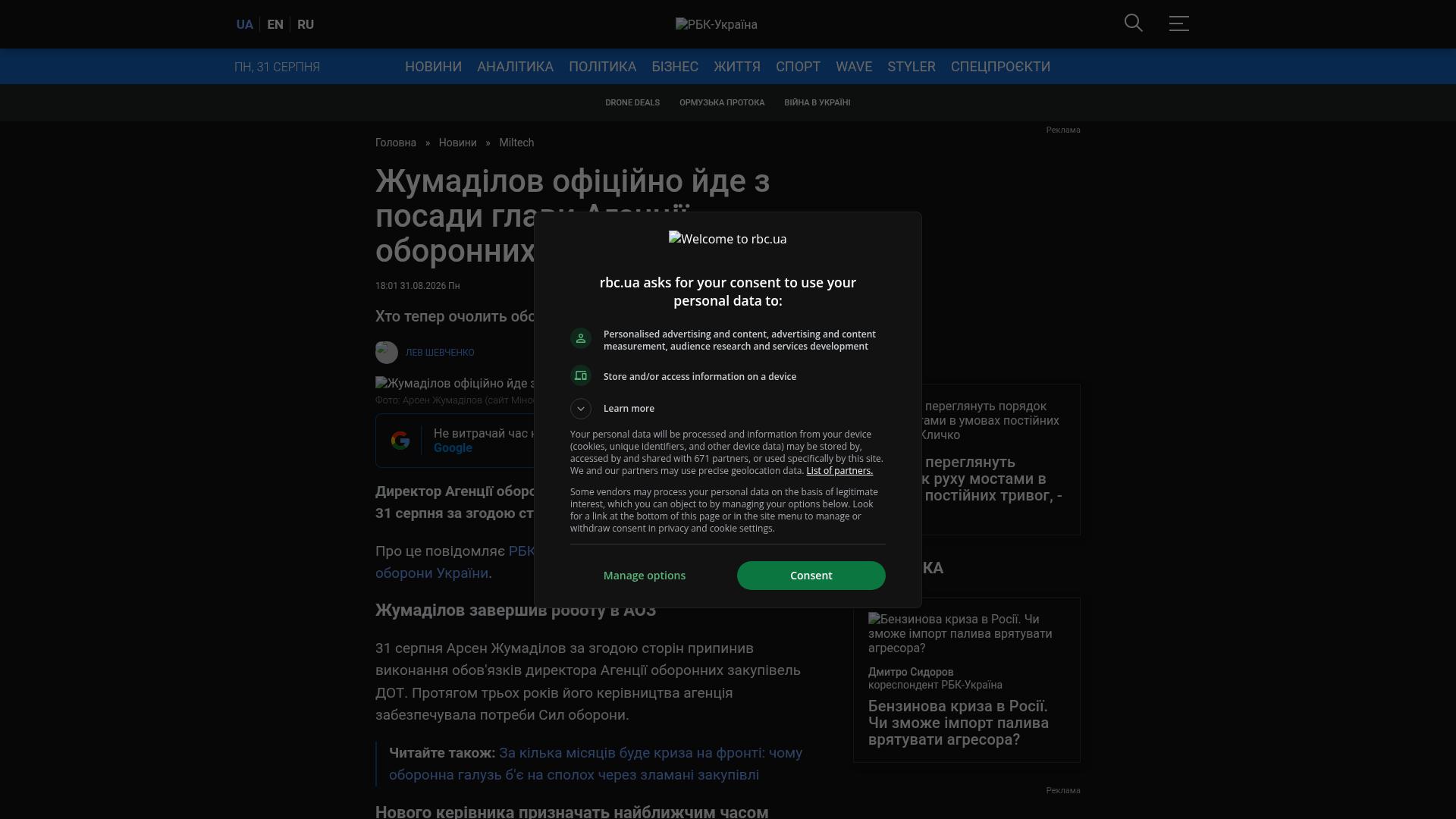Switch language to RU
The image size is (1456, 819).
click(x=306, y=24)
